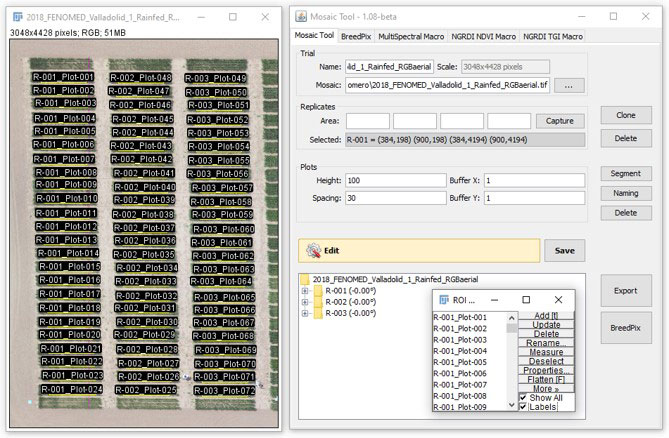Screen dimensions: 669x438
Task: Click the Selected replicate coordinates field
Action: (465, 140)
